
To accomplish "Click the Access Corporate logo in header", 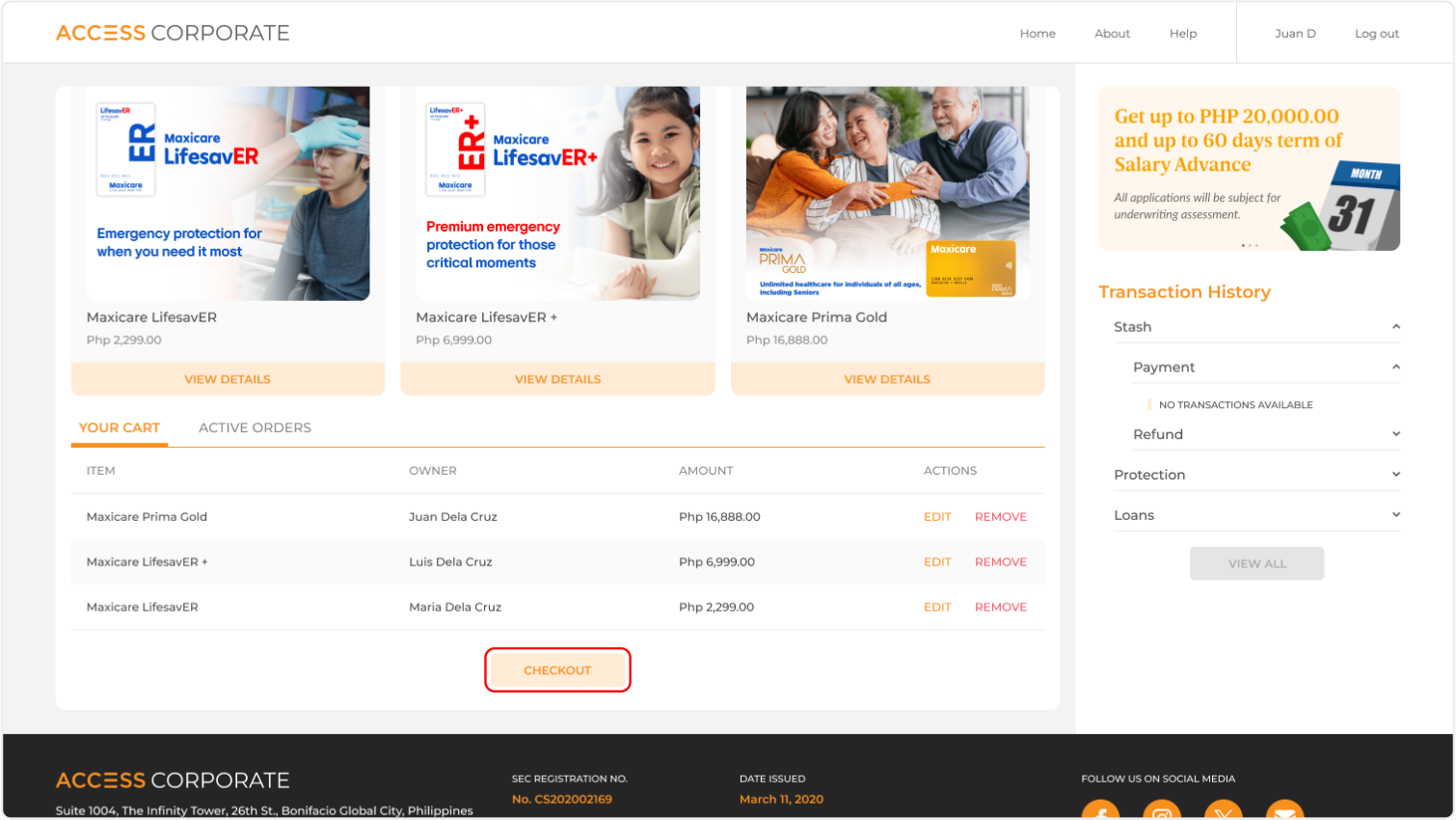I will click(x=173, y=33).
